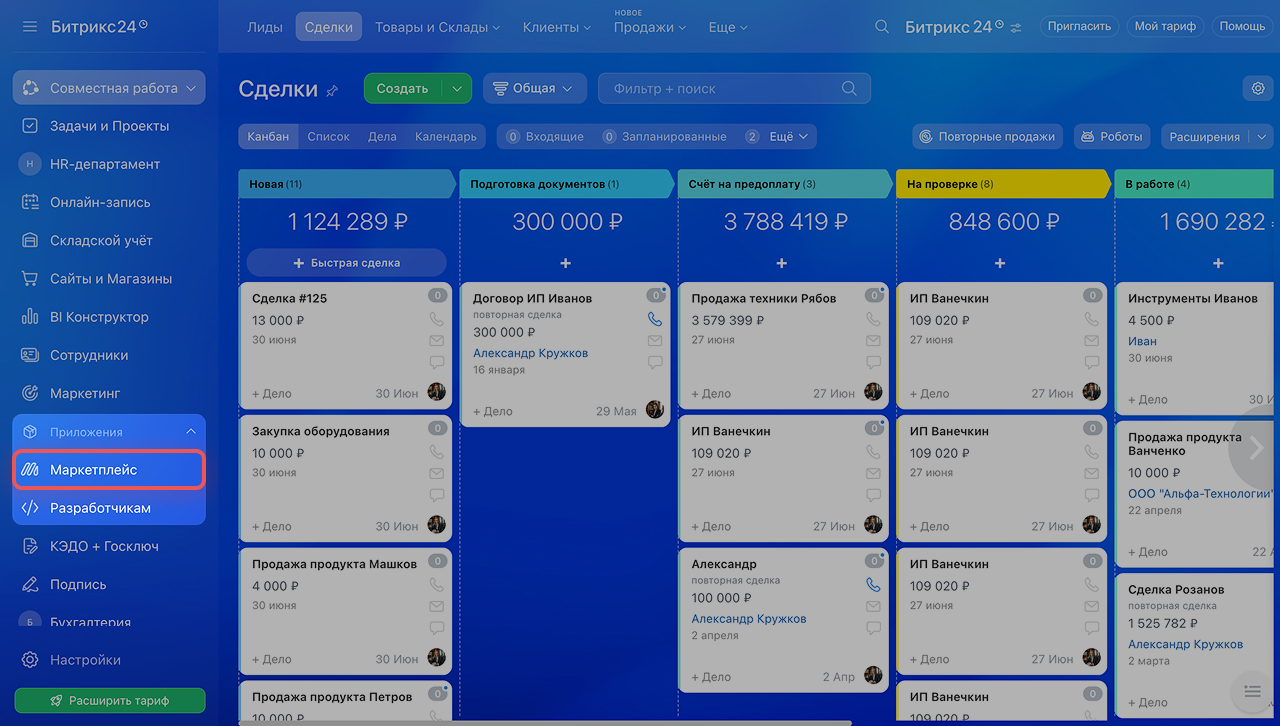Image resolution: width=1280 pixels, height=726 pixels.
Task: Switch to Дела view
Action: tap(382, 137)
